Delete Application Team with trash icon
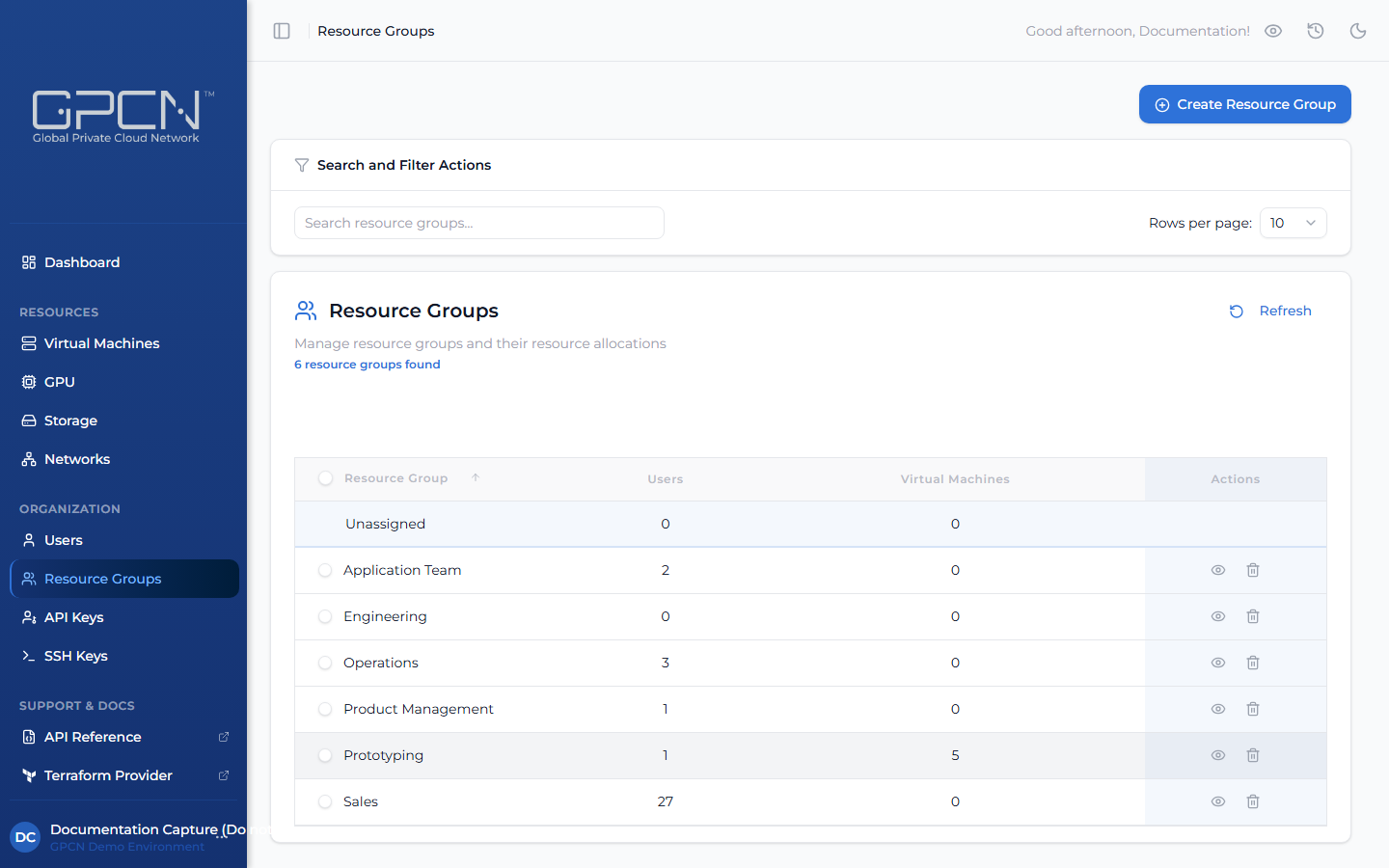Viewport: 1389px width, 868px height. click(x=1253, y=570)
